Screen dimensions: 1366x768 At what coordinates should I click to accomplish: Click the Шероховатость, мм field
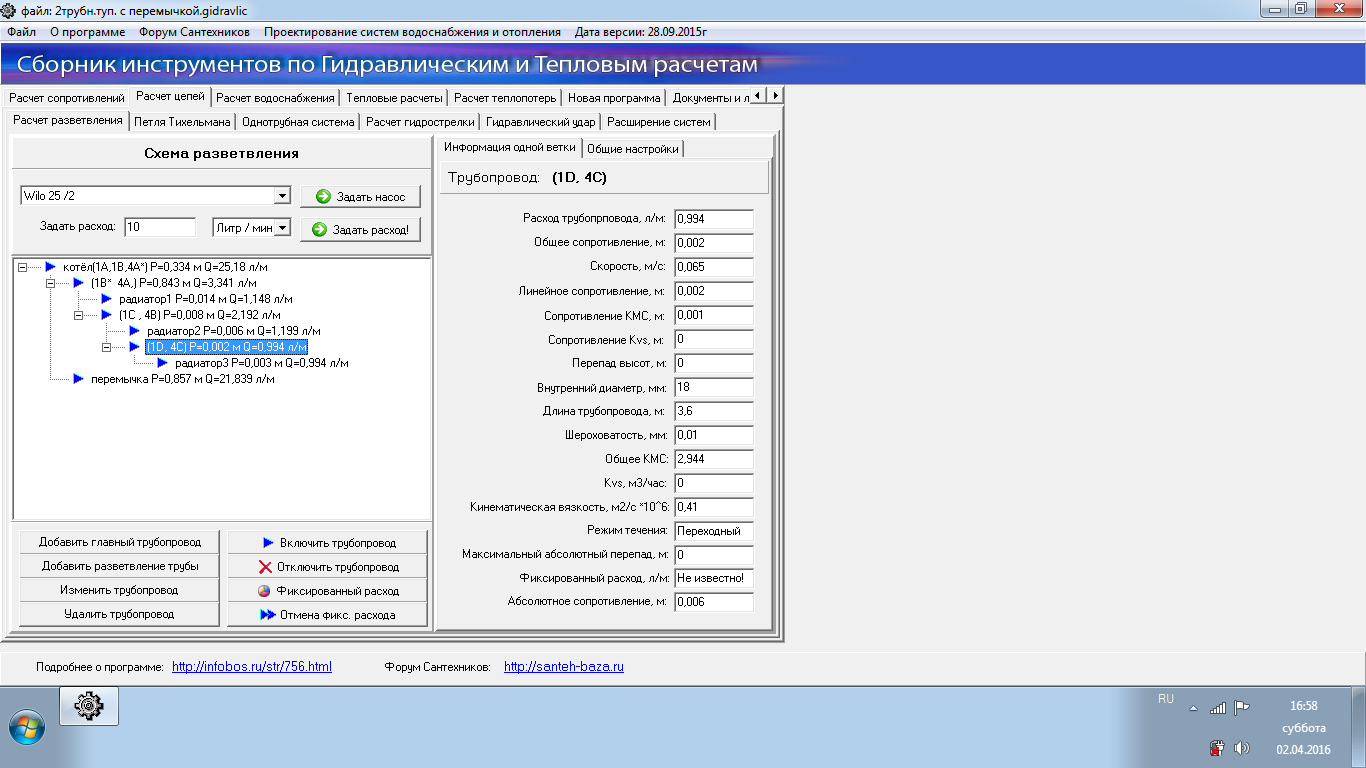pos(714,435)
